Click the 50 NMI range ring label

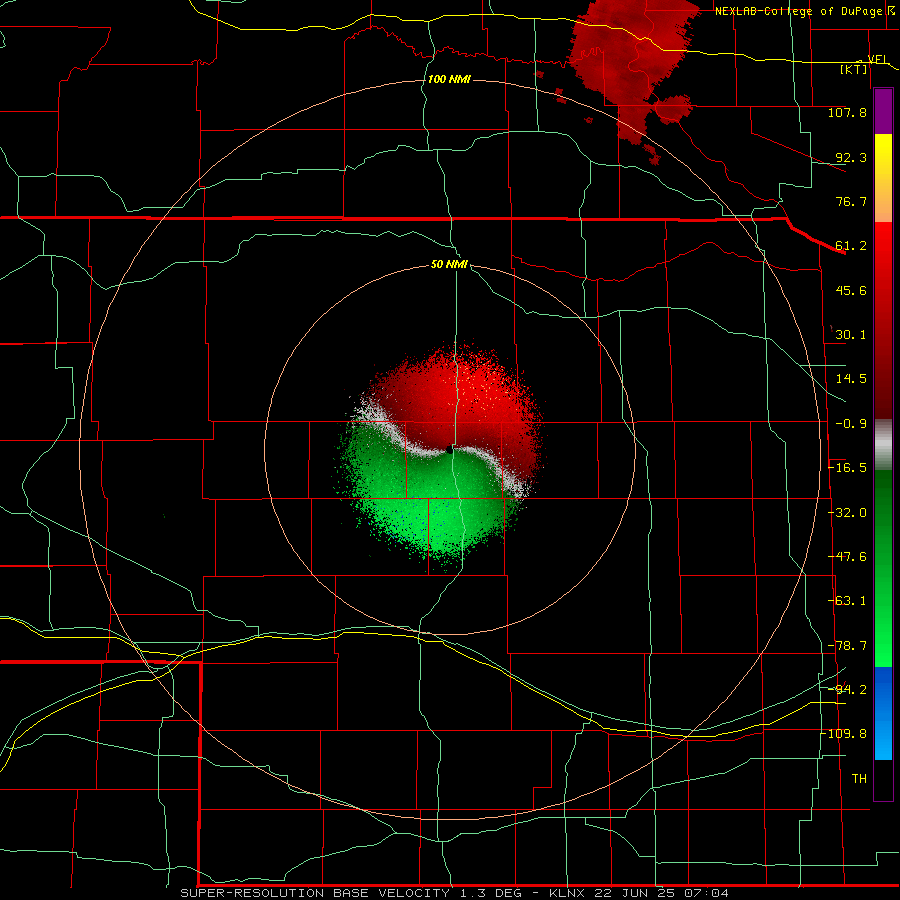tap(449, 265)
